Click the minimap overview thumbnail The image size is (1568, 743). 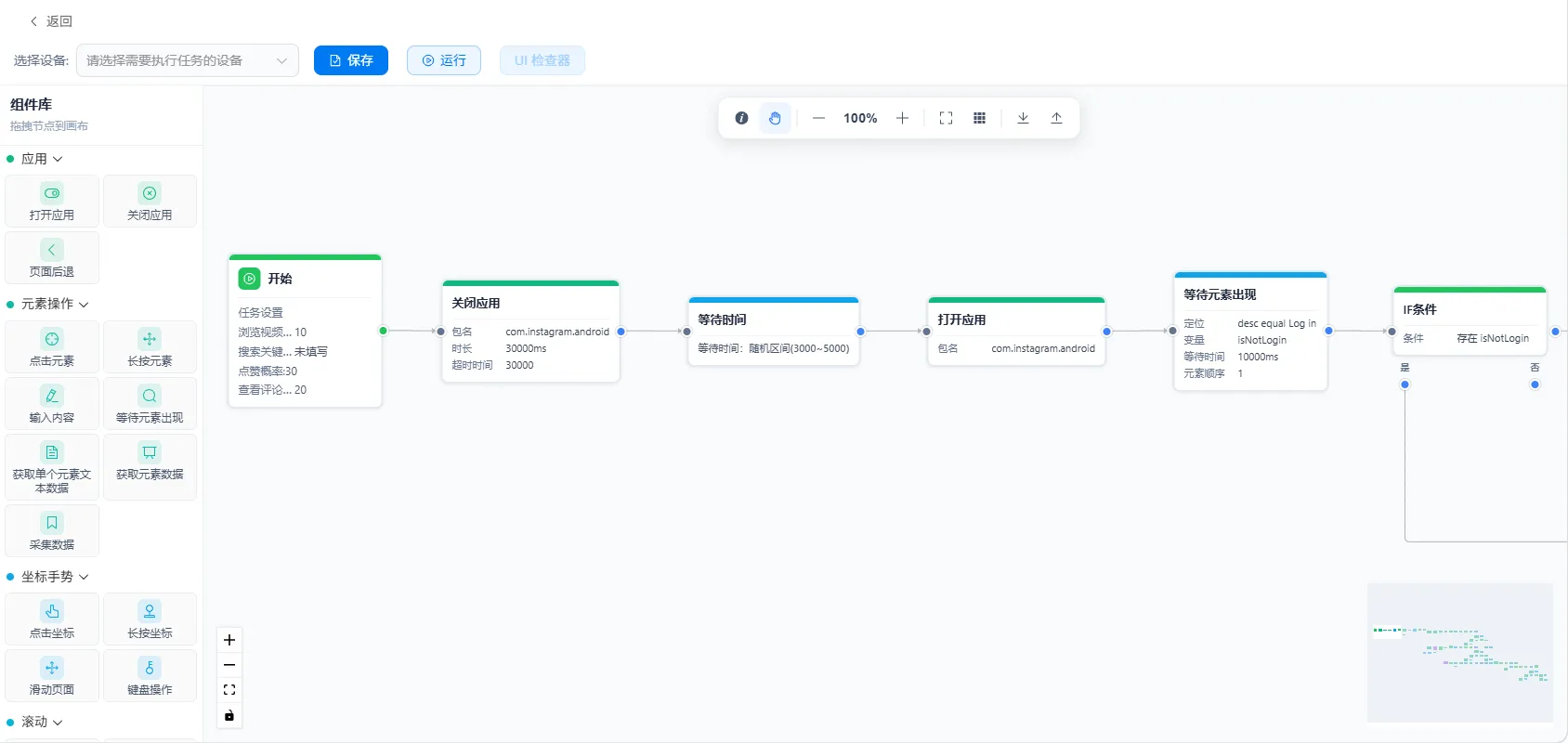1460,652
